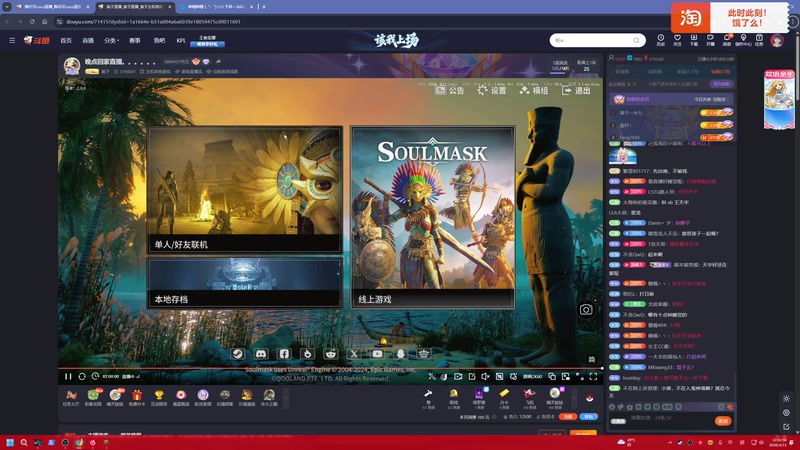Viewport: 800px width, 450px height.
Task: Click the streamer avatar
Action: pyautogui.click(x=72, y=66)
